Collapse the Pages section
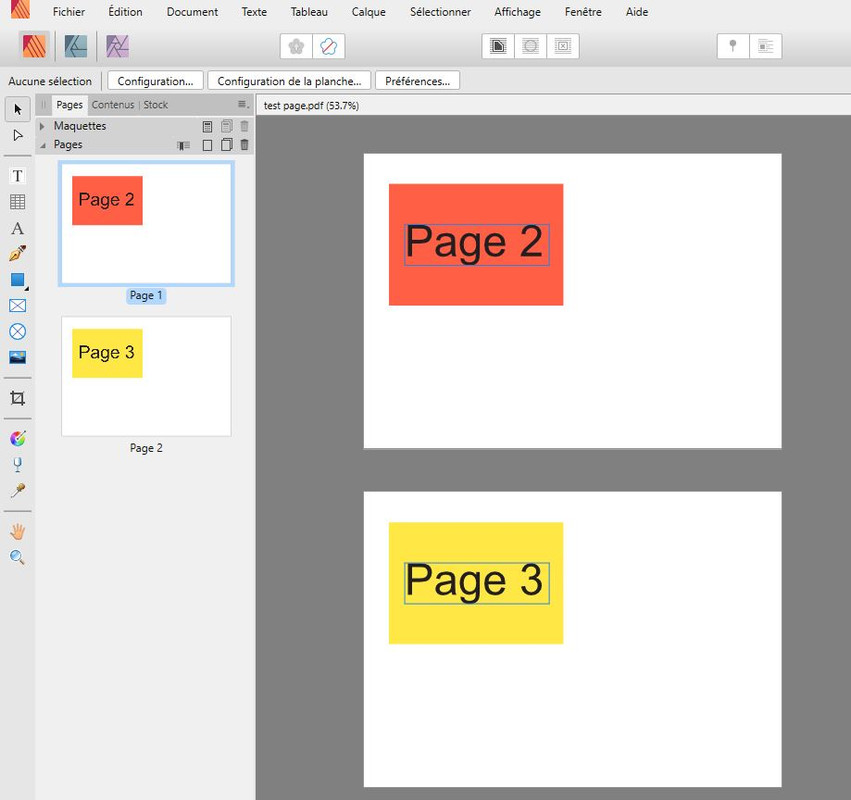 (x=42, y=145)
